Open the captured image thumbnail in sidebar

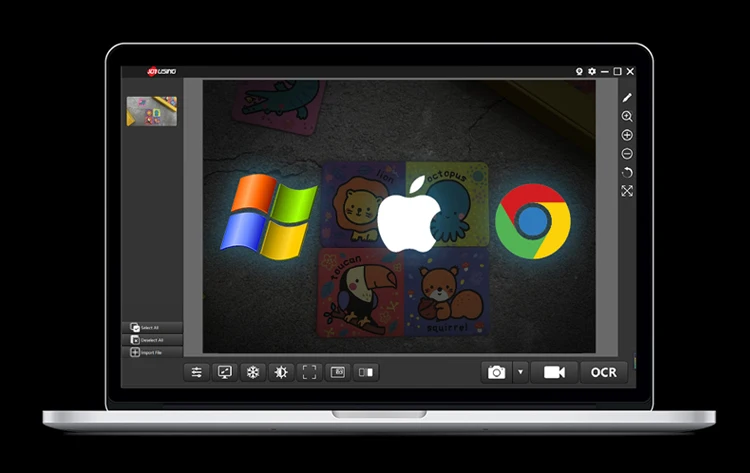151,111
